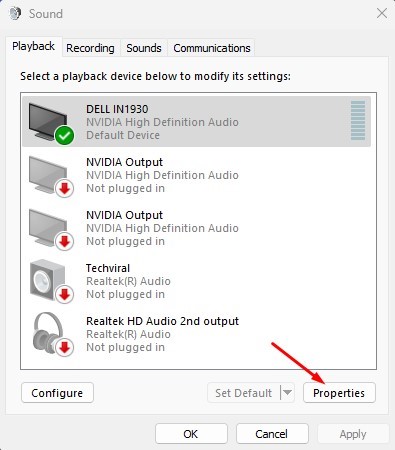Click the DELL IN1930 volume level meter
The image size is (395, 450).
coord(358,121)
